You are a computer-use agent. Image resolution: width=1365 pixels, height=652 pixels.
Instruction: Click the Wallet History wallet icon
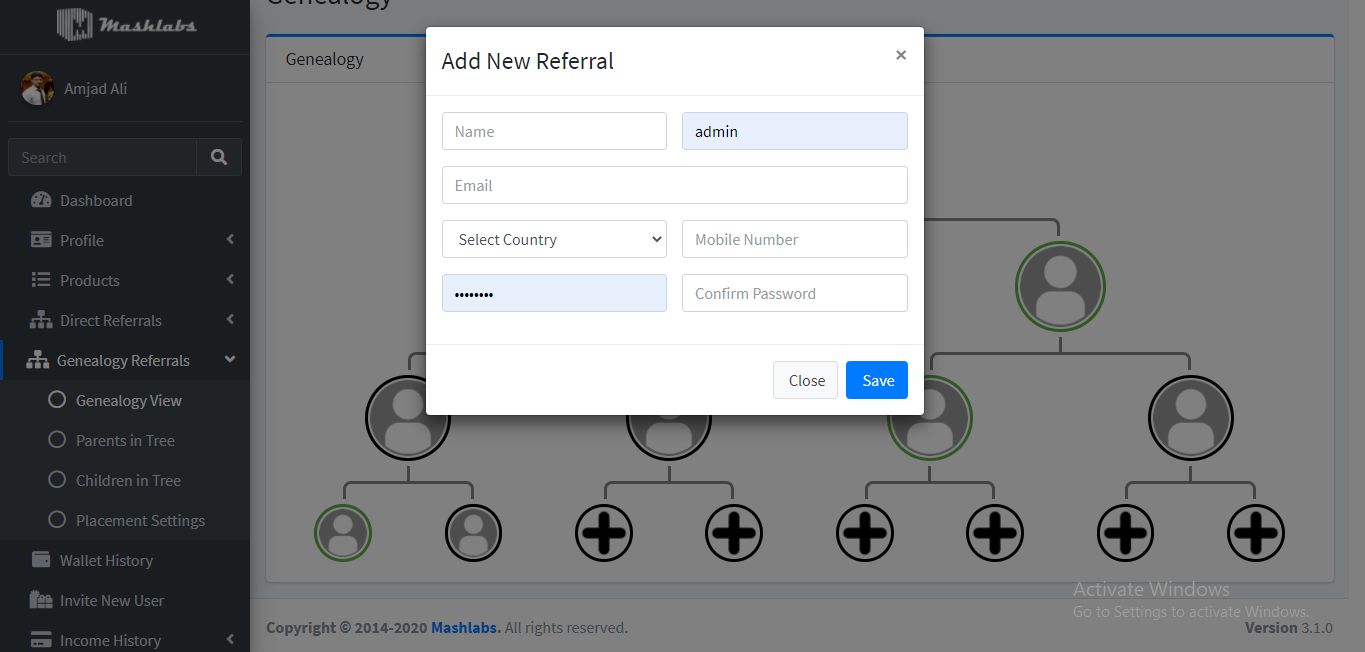[x=41, y=560]
